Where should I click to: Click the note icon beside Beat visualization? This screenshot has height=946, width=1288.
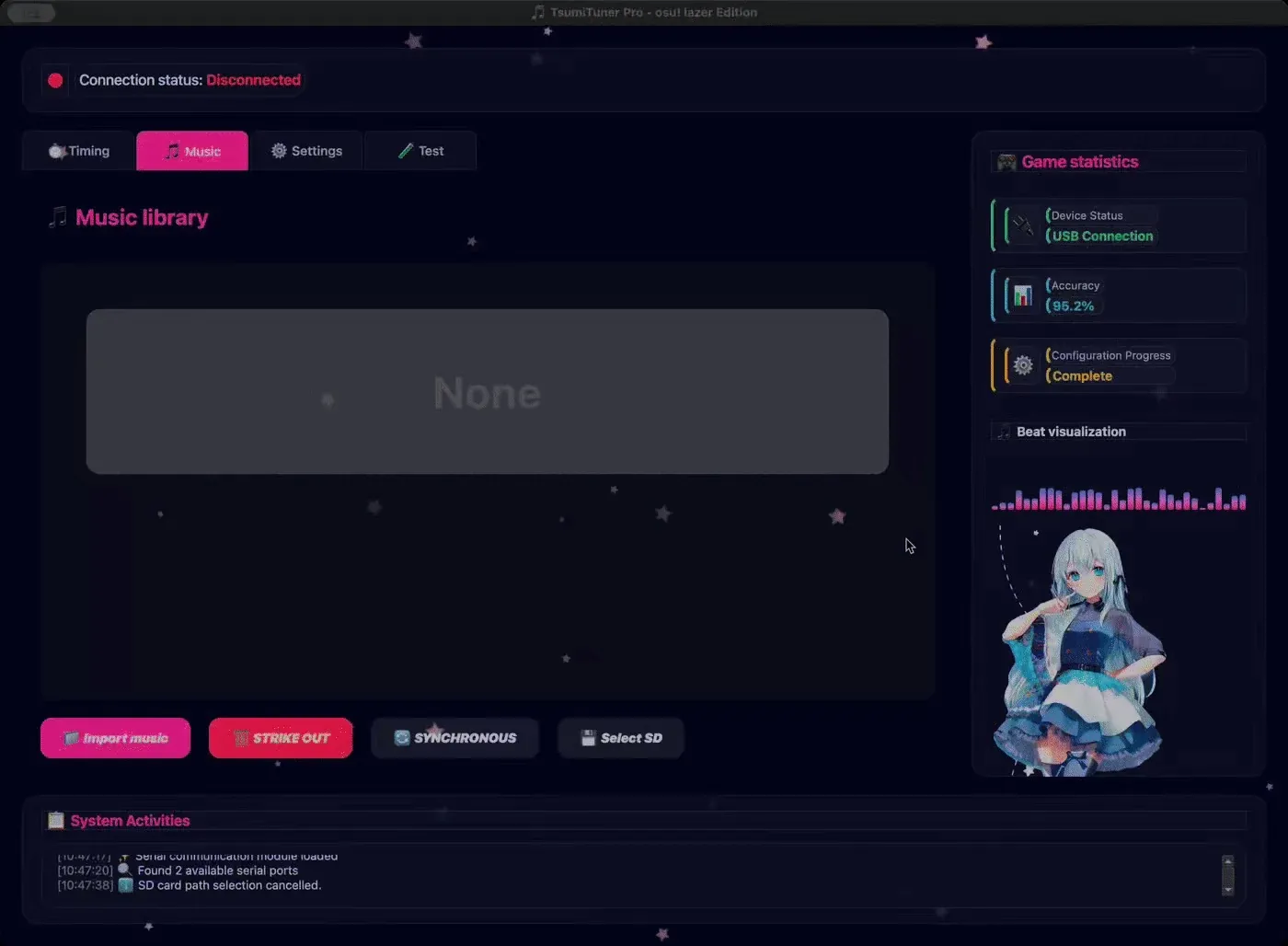[x=1004, y=432]
